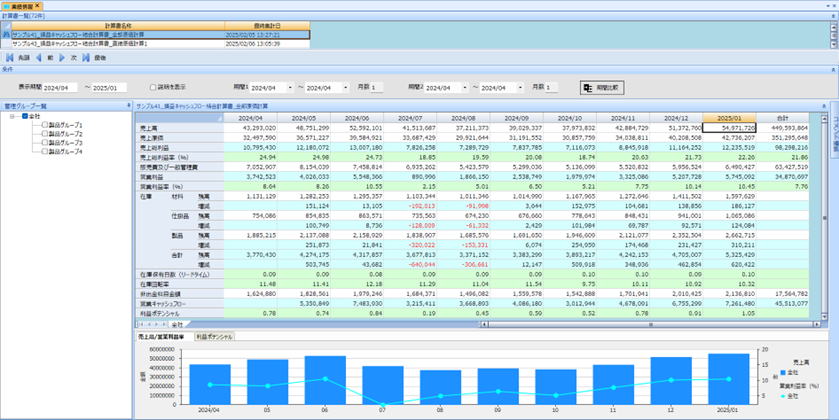Select the statement row サンプル41 全部原価計算
839x420 pixels.
point(161,34)
